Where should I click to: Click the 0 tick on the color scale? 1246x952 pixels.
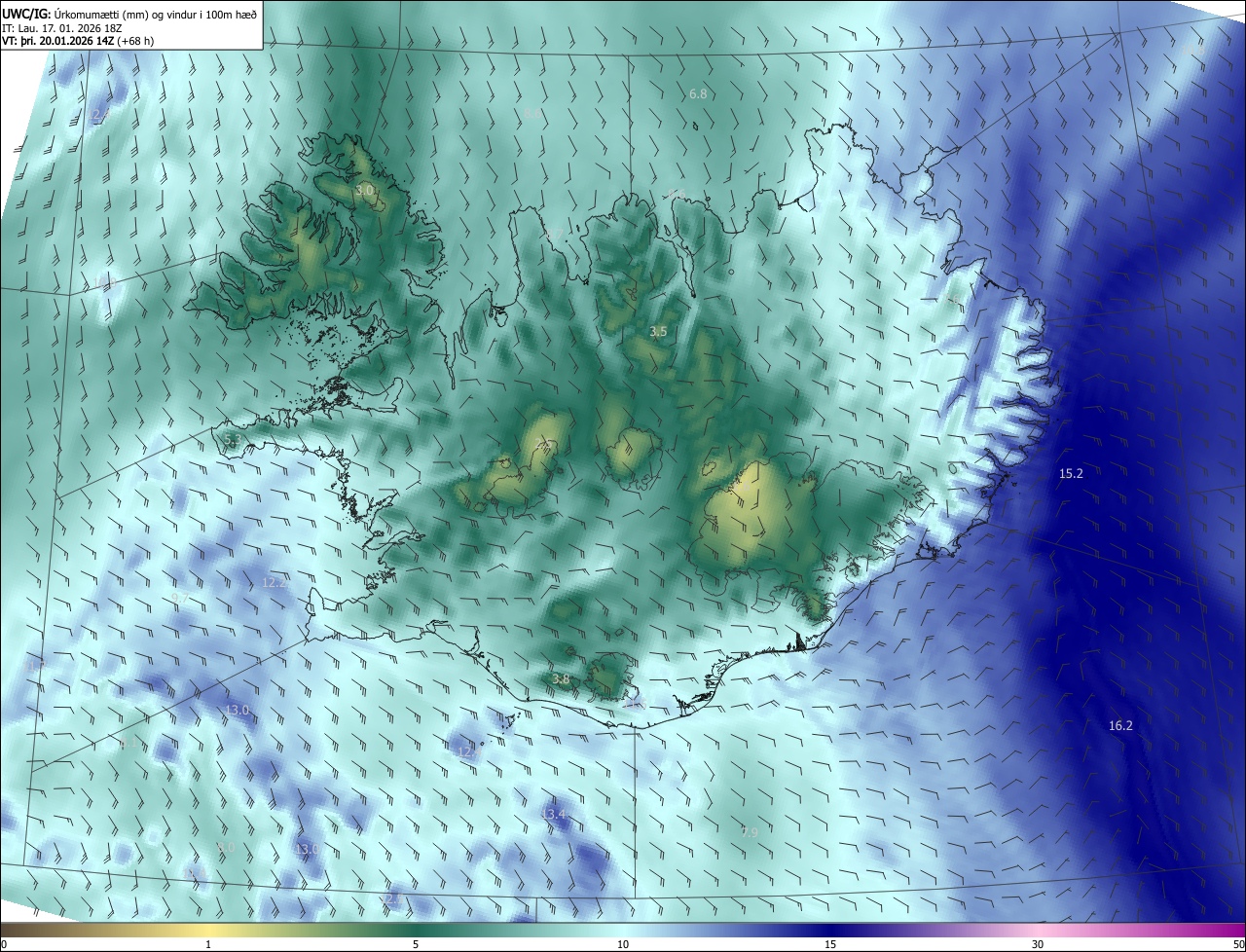click(4, 944)
